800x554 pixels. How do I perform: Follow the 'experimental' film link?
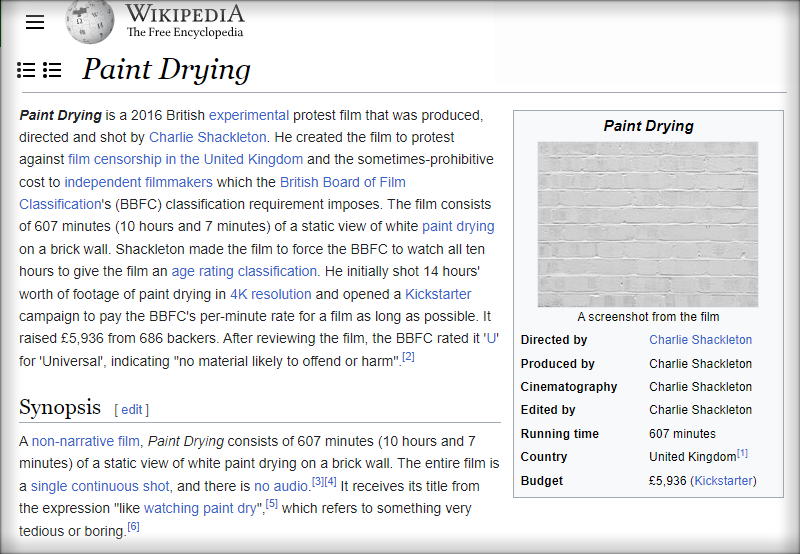coord(249,114)
